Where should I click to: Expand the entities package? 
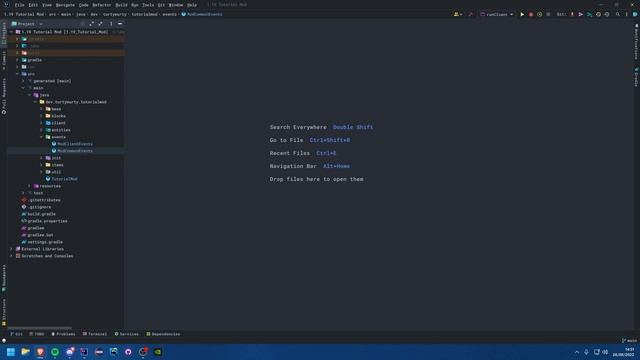click(41, 130)
